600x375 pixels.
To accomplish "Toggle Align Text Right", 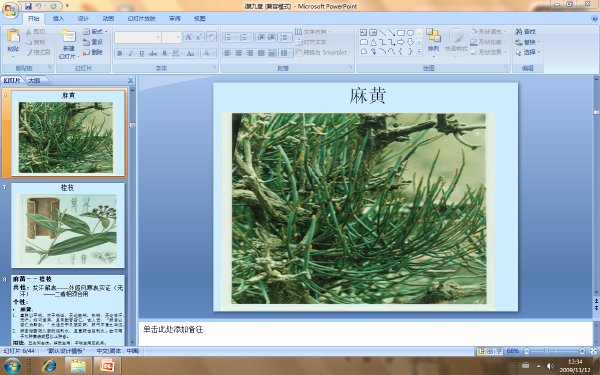I will pos(250,53).
